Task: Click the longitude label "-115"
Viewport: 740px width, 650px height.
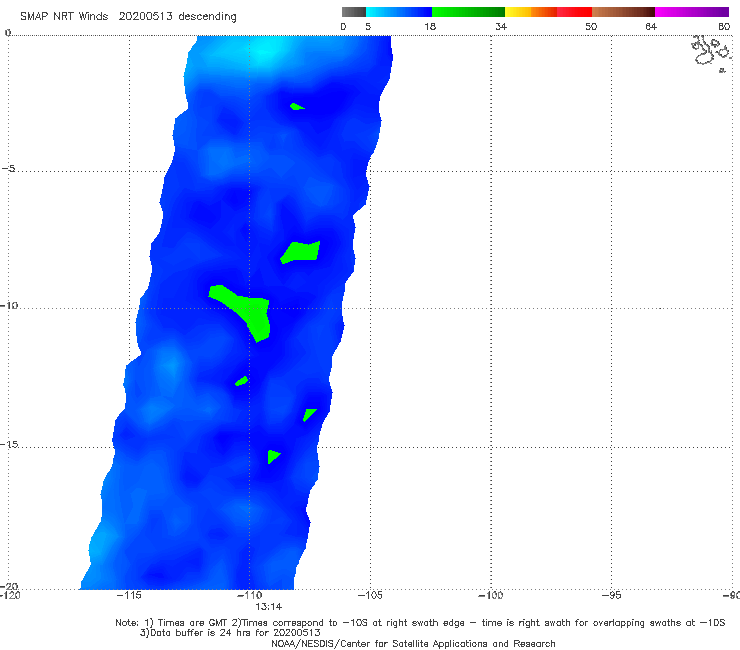Action: coord(129,595)
